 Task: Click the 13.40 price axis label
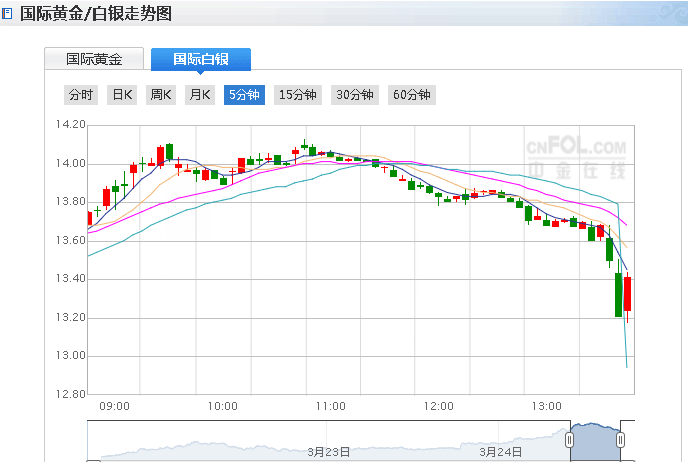coord(70,279)
